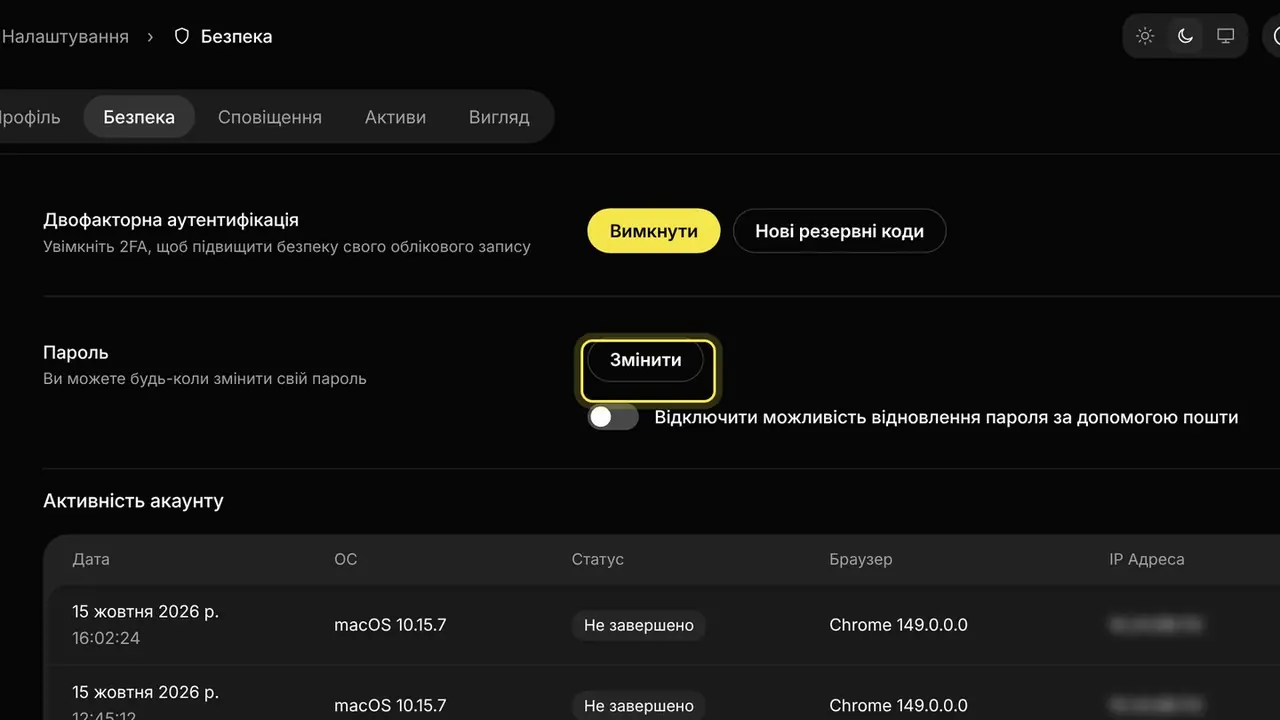Generate codes with Нові резервні коди

point(839,231)
